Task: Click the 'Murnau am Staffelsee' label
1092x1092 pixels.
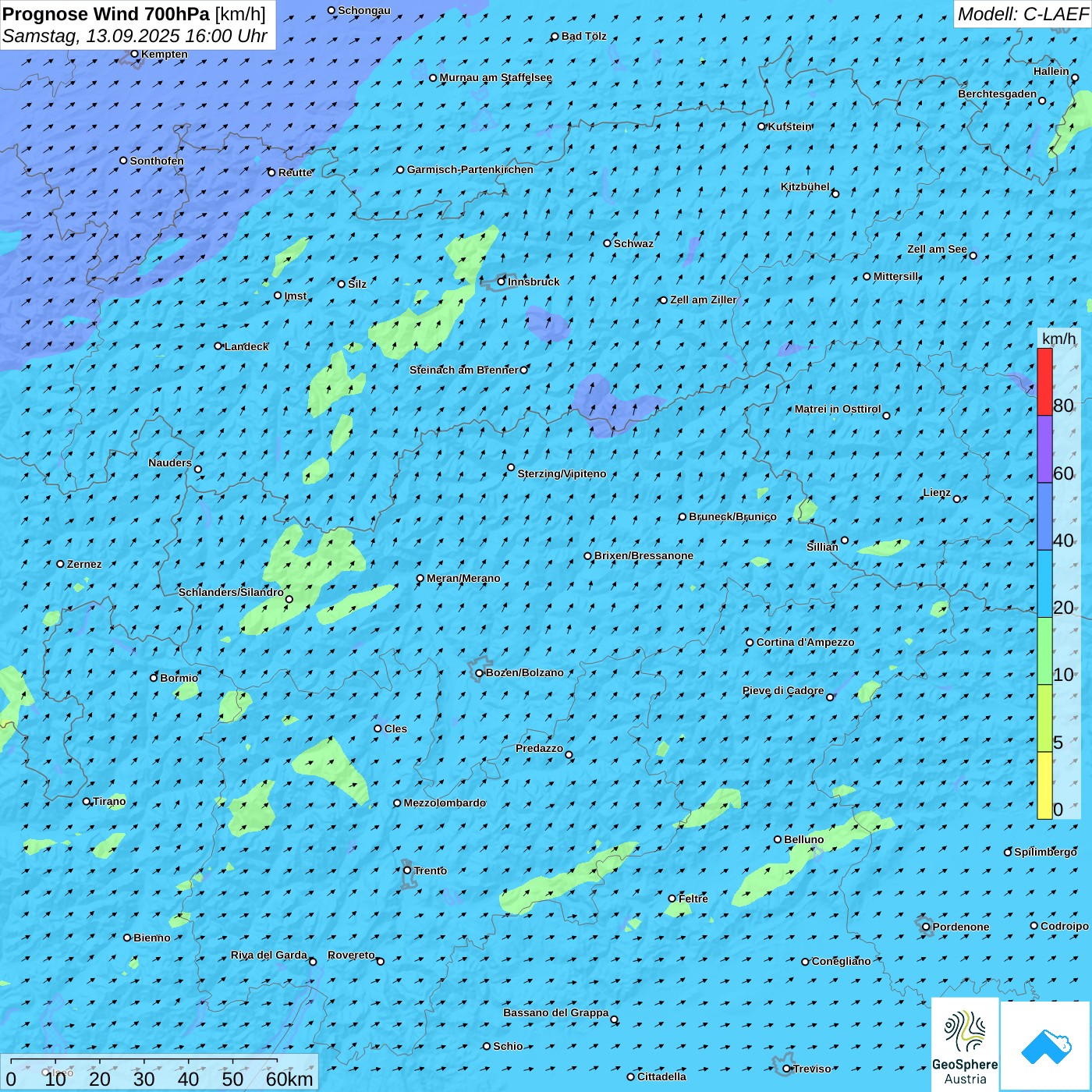Action: (496, 77)
